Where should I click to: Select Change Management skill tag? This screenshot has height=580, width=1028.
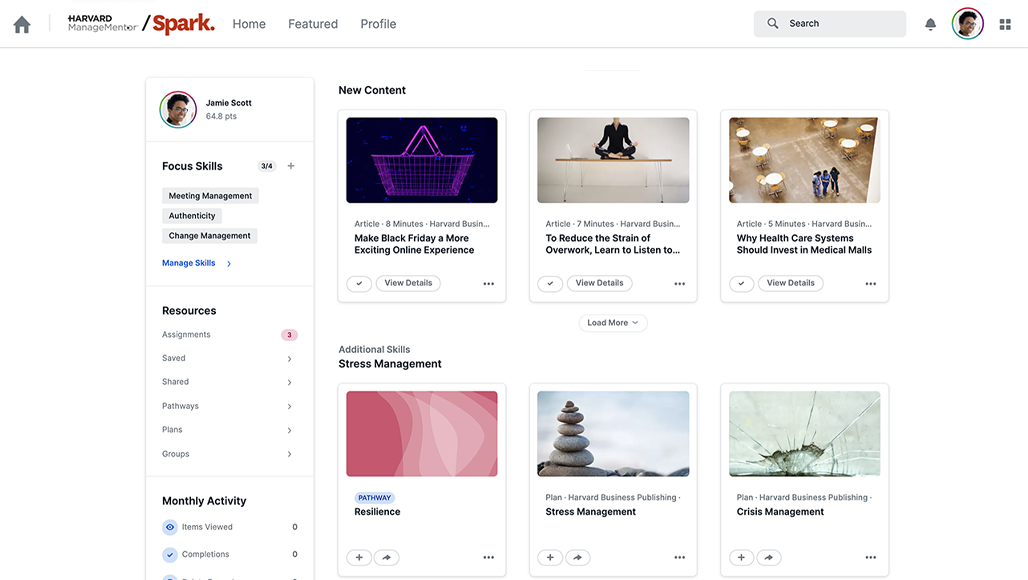210,236
